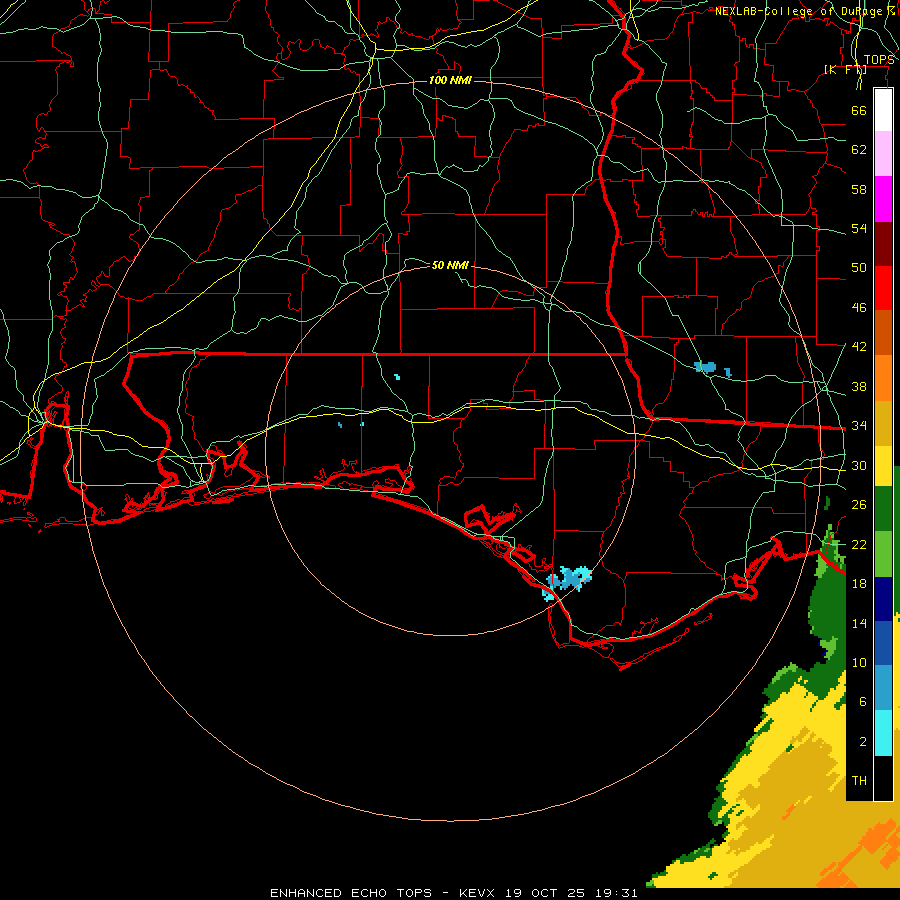Viewport: 900px width, 900px height.
Task: Click the bright yellow legend swatch
Action: click(x=883, y=465)
